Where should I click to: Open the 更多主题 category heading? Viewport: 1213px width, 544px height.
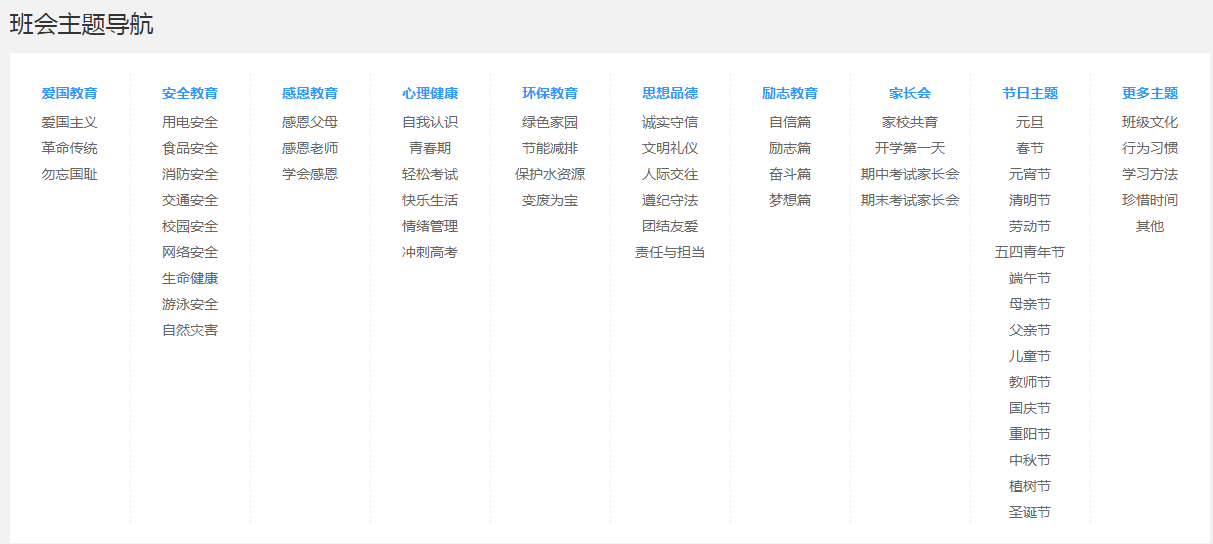click(x=1150, y=93)
